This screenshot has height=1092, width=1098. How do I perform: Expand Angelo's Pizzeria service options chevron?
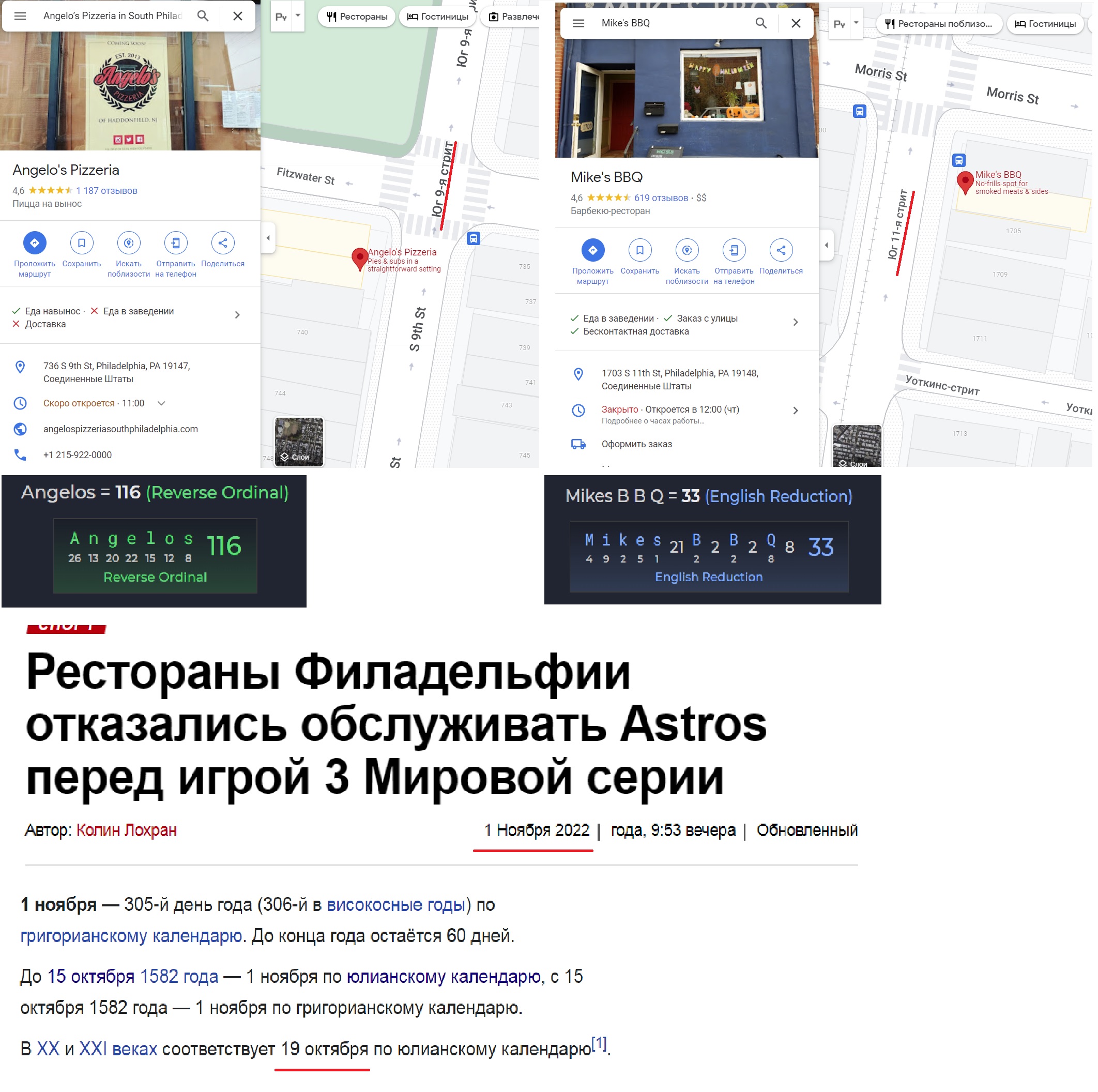pos(238,315)
